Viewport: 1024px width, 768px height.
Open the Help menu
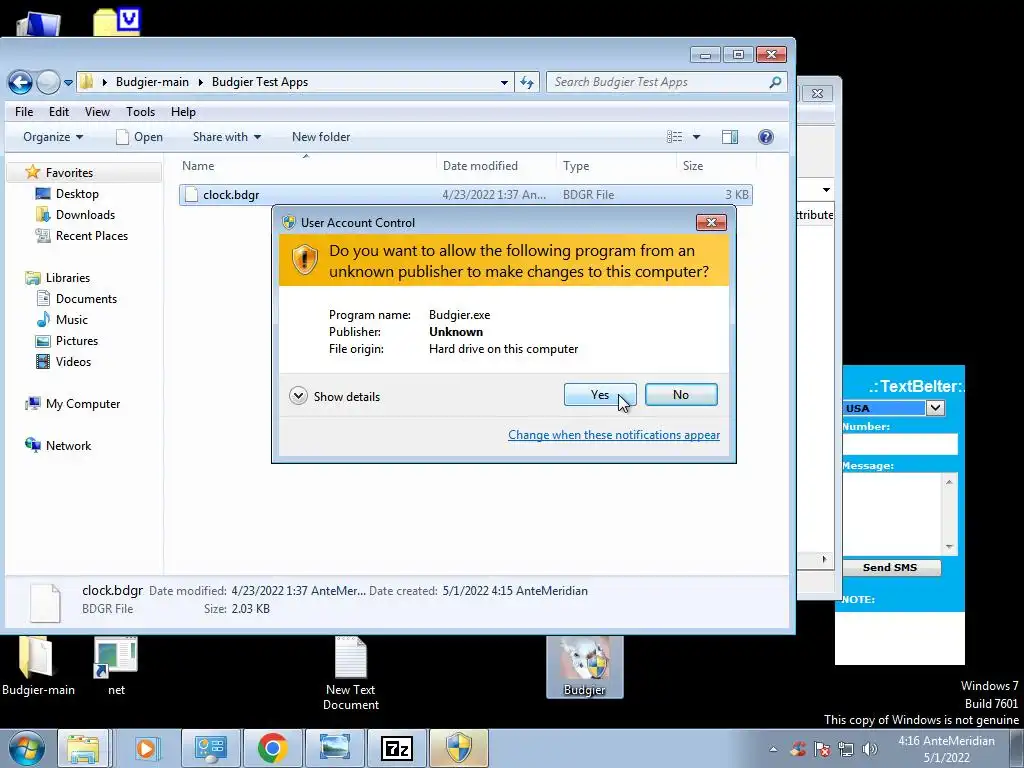click(184, 112)
